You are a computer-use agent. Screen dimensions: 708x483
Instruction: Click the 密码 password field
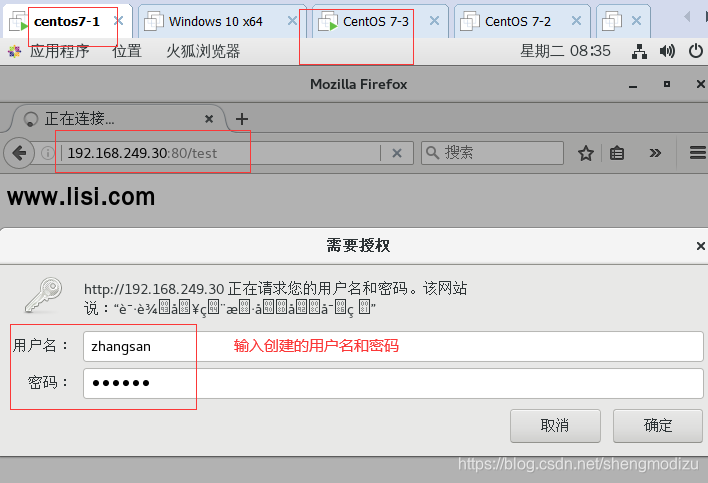(393, 383)
